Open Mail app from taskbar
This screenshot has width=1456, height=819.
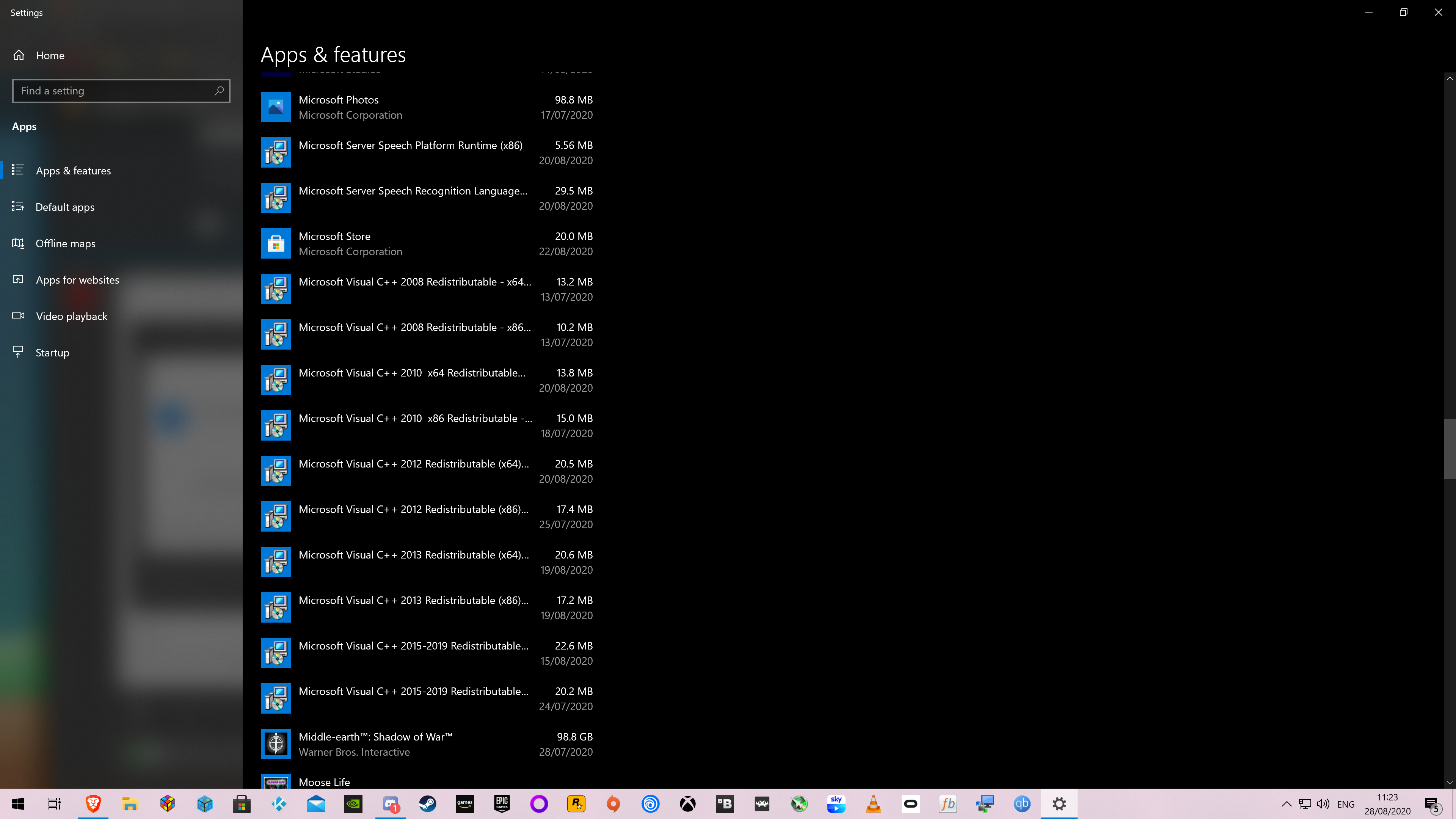(316, 804)
